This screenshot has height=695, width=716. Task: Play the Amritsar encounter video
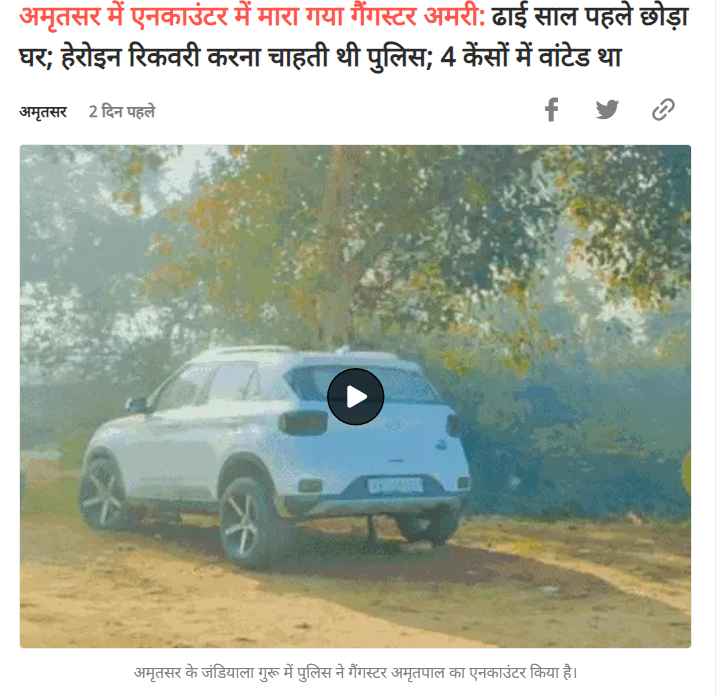pyautogui.click(x=355, y=396)
